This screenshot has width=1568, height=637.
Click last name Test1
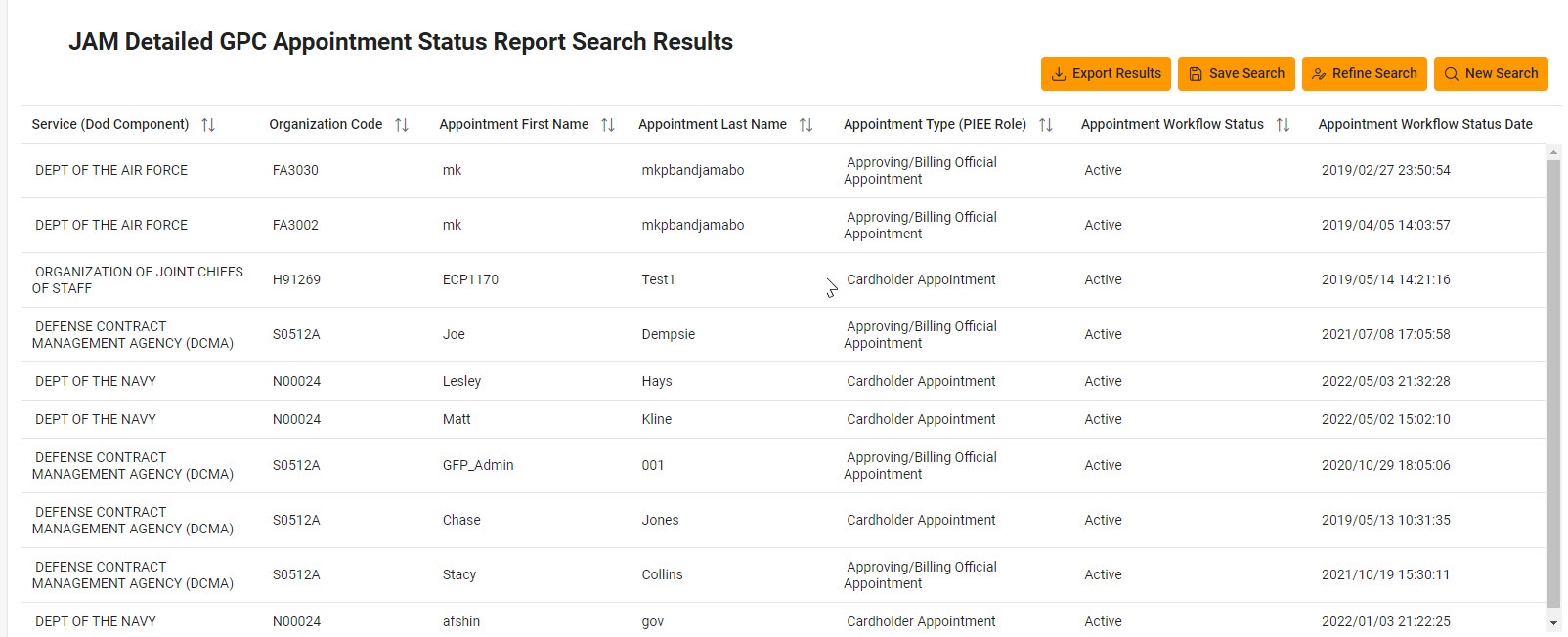click(x=658, y=279)
